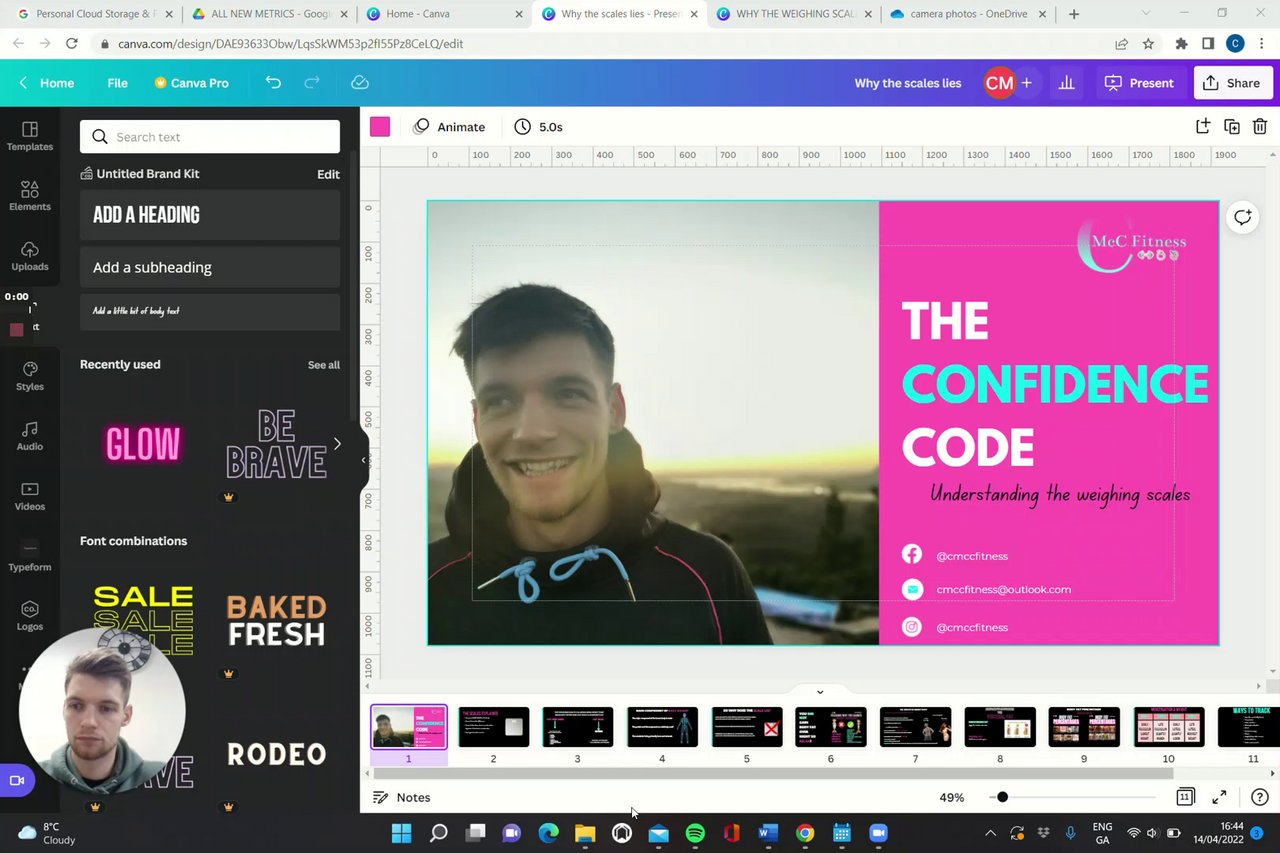The width and height of the screenshot is (1280, 853).
Task: Switch to Personal Cloud Storage tab
Action: click(x=95, y=14)
